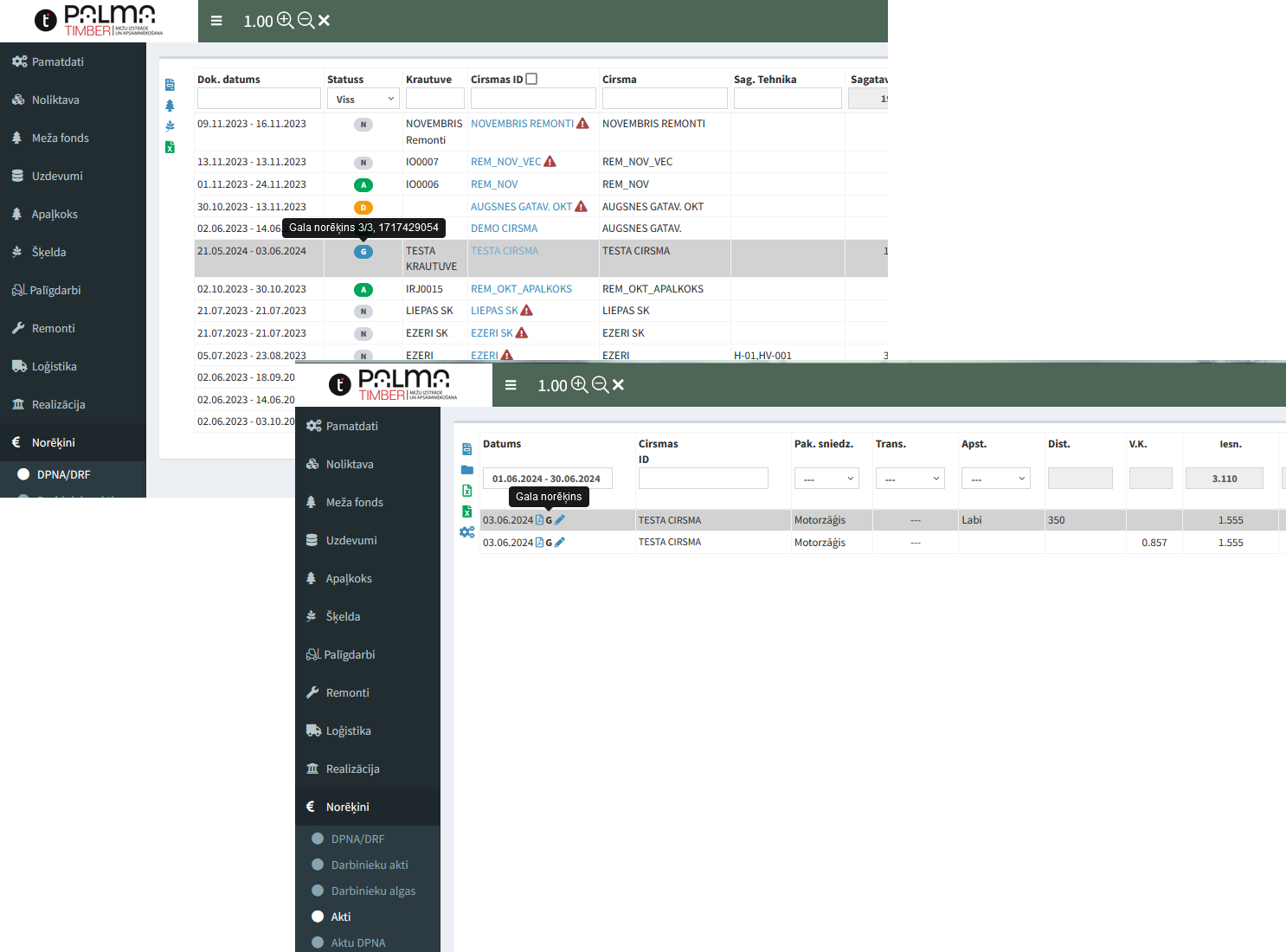Viewport: 1286px width, 952px height.
Task: Tick the Cirsmas ID header checkbox
Action: (x=531, y=79)
